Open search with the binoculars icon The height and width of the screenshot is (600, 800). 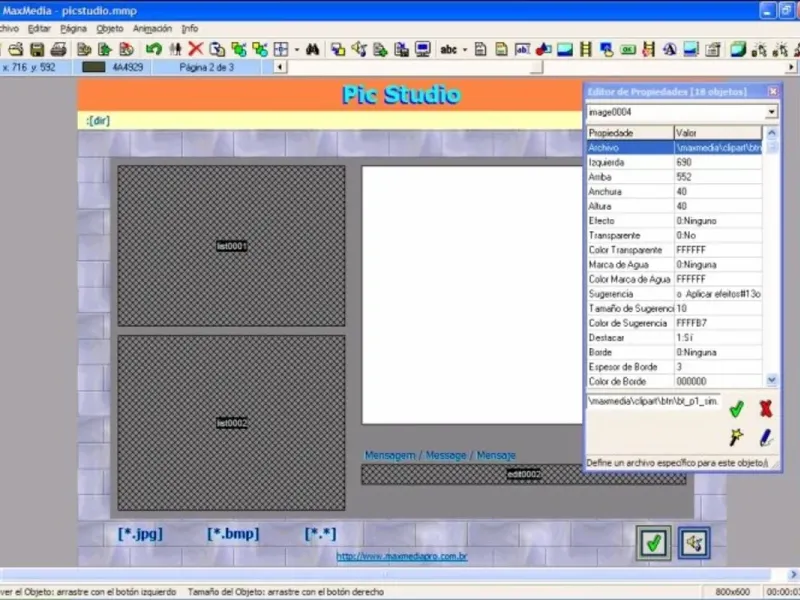[x=312, y=49]
